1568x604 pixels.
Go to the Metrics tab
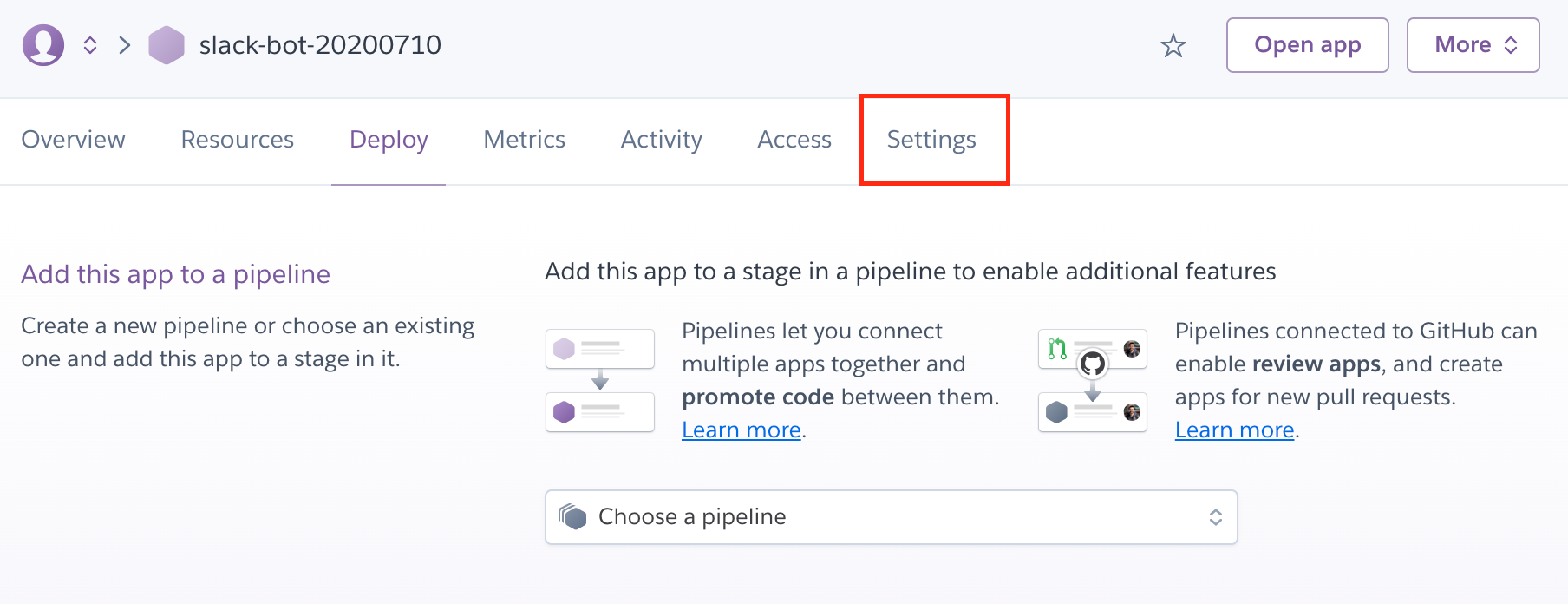click(x=524, y=140)
